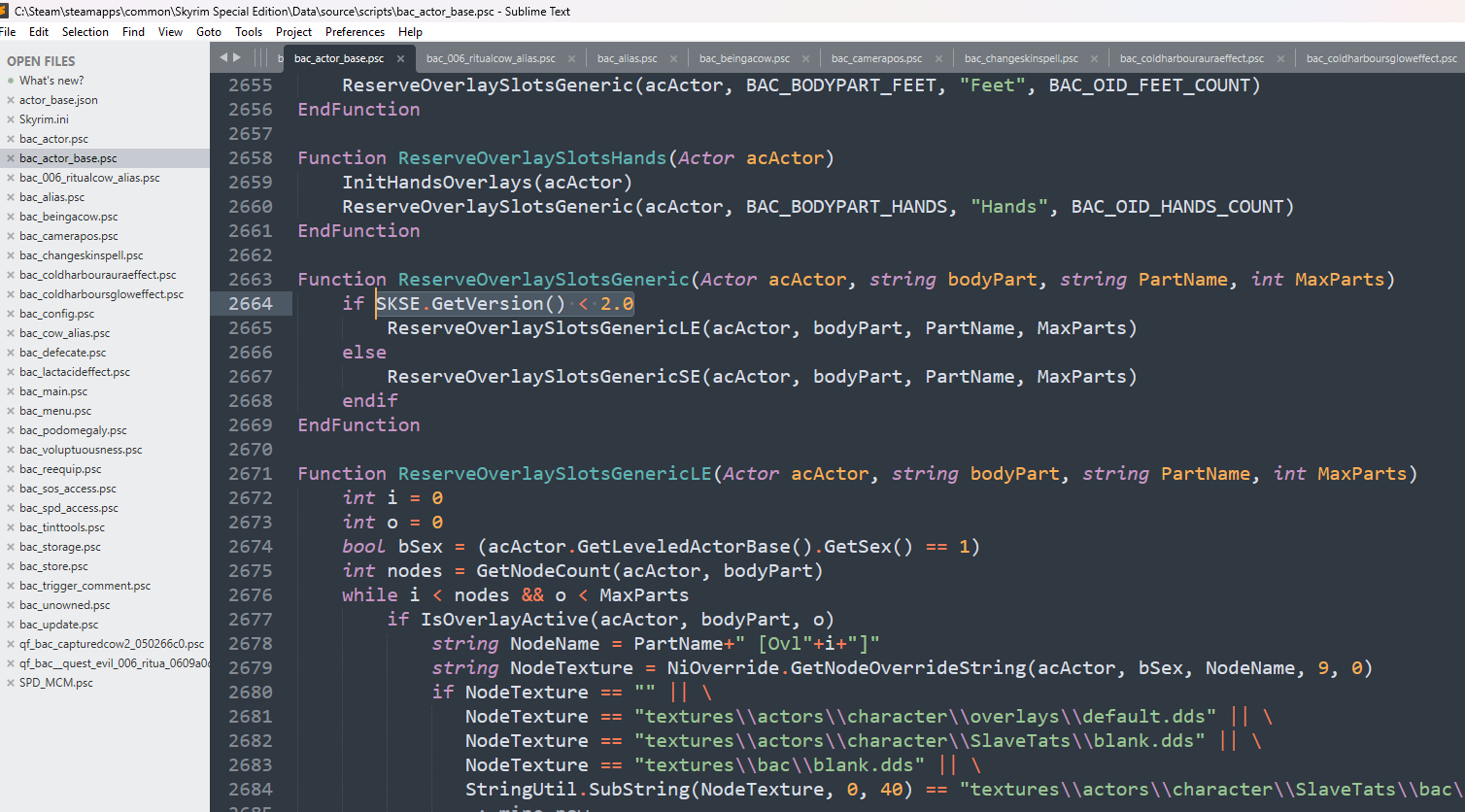The height and width of the screenshot is (812, 1465).
Task: Close the bac_alias.psc tab
Action: (673, 58)
